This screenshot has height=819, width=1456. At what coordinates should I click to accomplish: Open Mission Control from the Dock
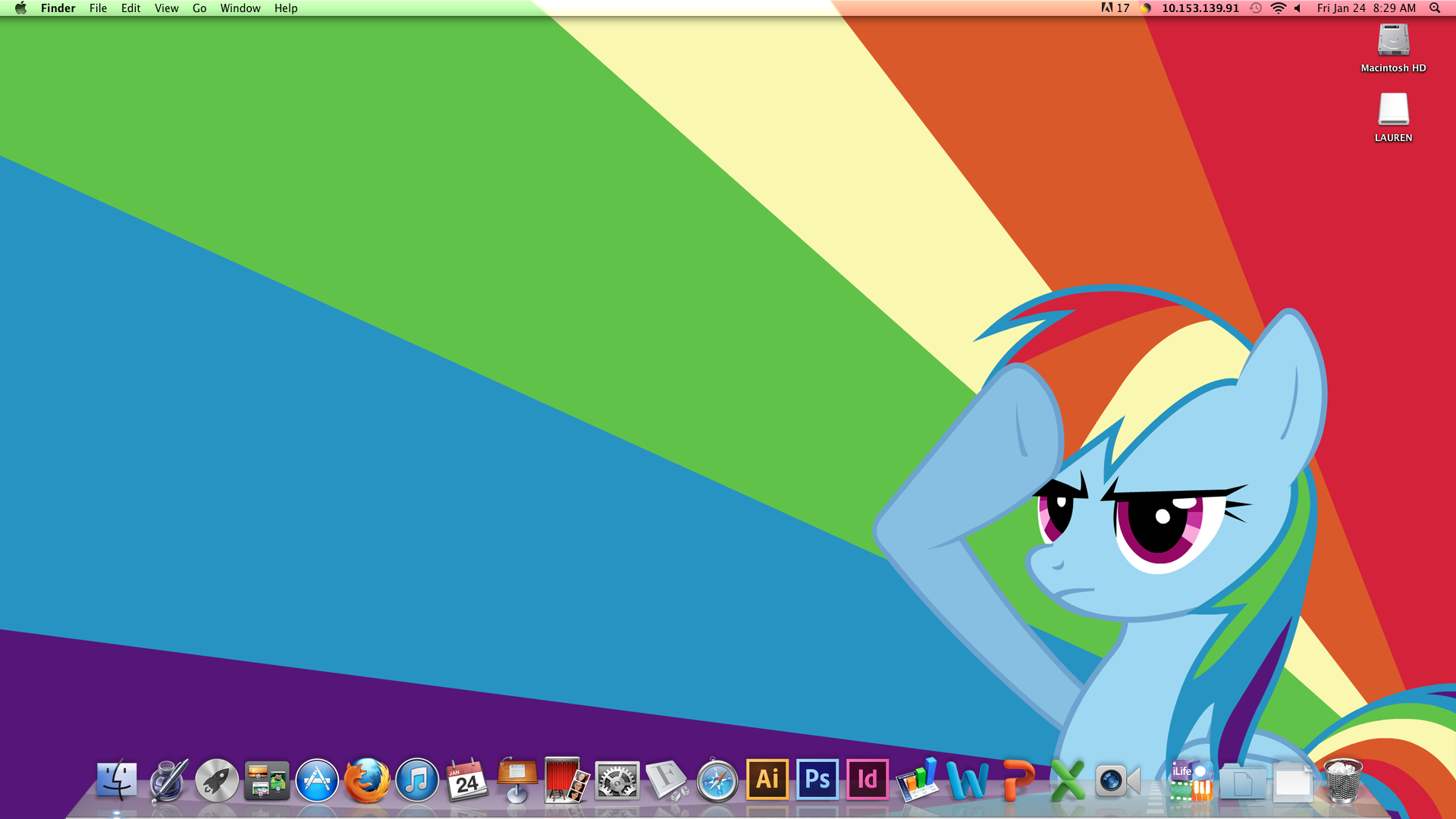point(267,780)
